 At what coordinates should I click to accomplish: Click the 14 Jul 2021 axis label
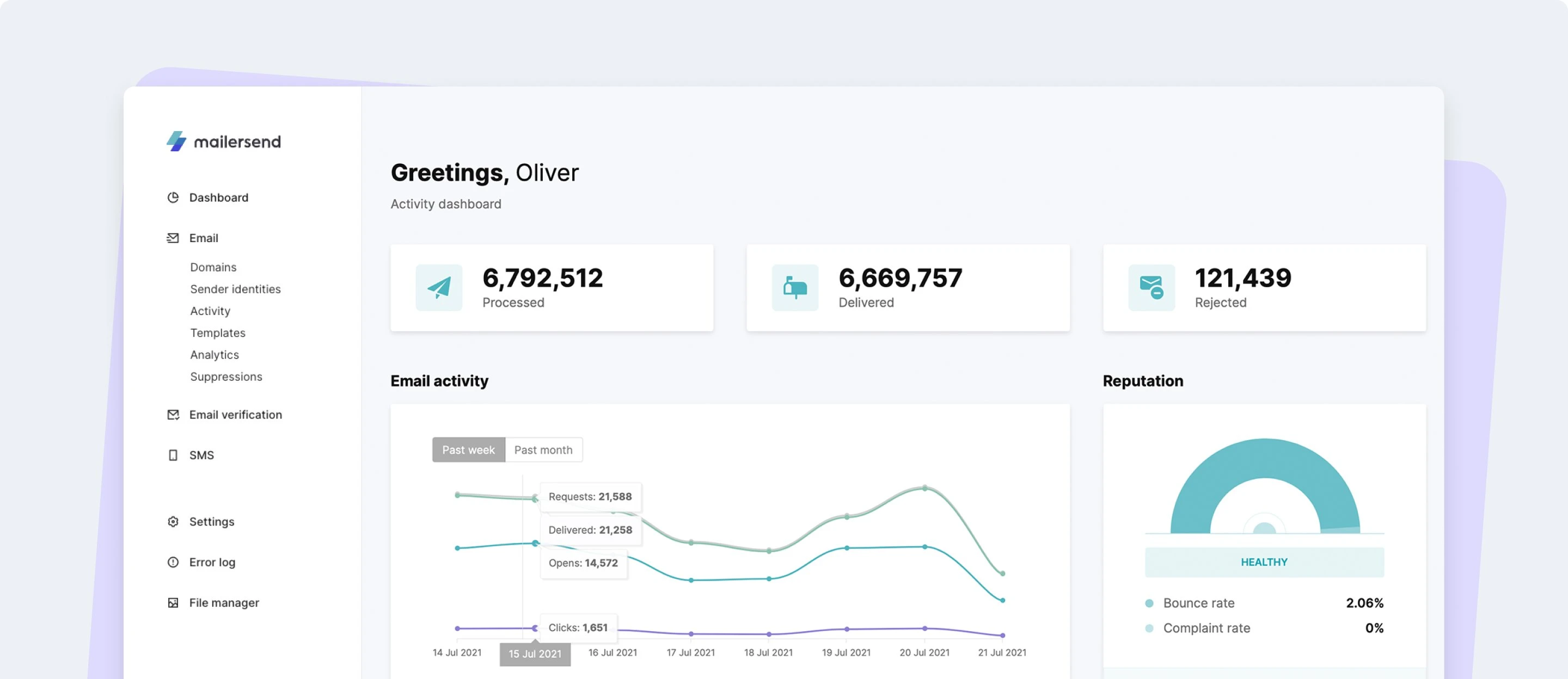[457, 652]
